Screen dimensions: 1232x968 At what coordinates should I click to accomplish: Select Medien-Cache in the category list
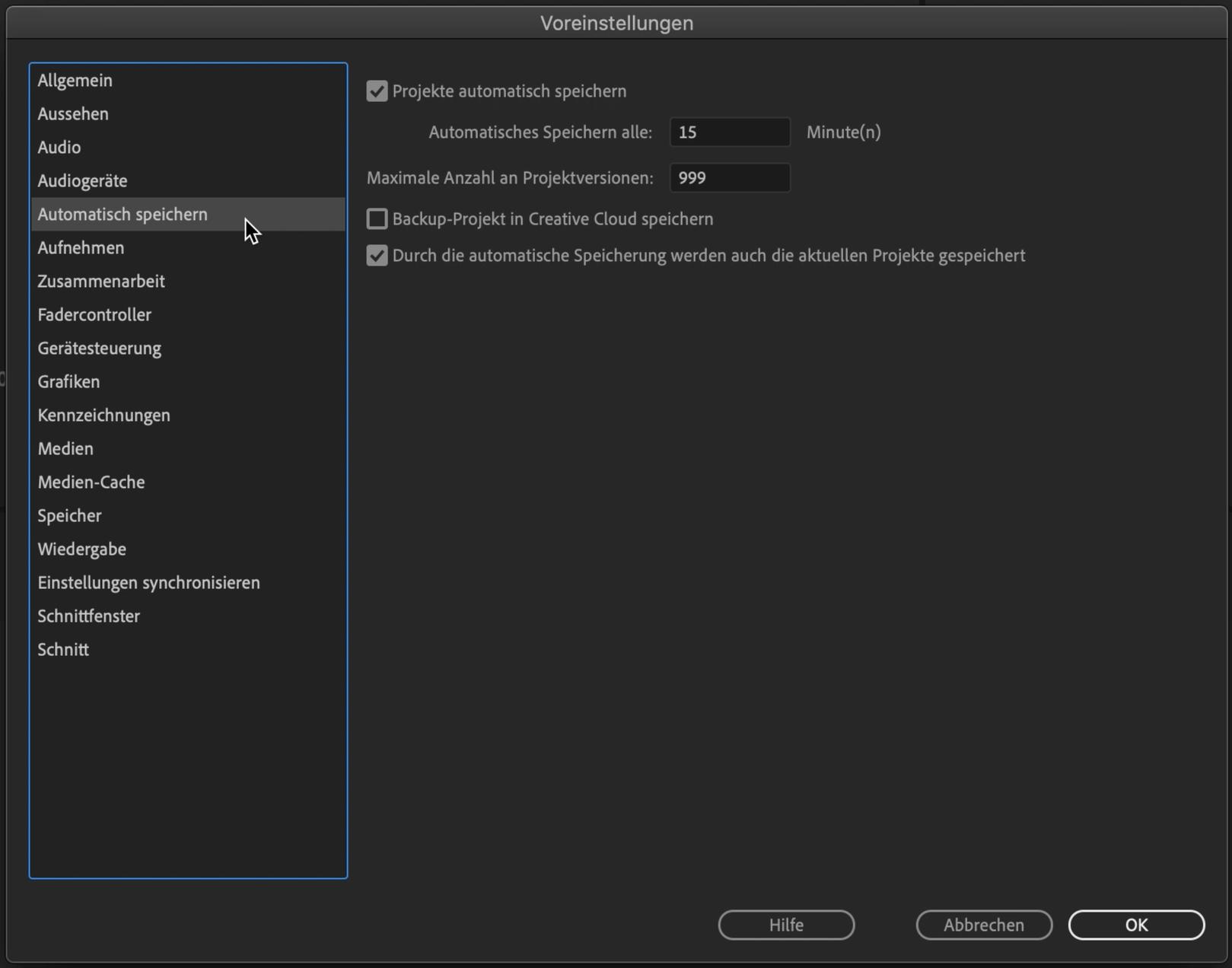91,482
